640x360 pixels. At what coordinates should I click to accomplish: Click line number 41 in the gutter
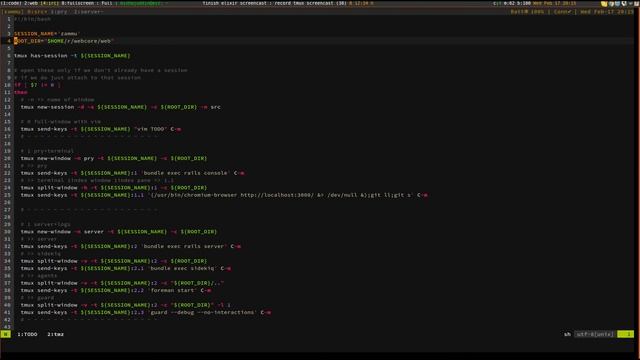click(x=7, y=313)
